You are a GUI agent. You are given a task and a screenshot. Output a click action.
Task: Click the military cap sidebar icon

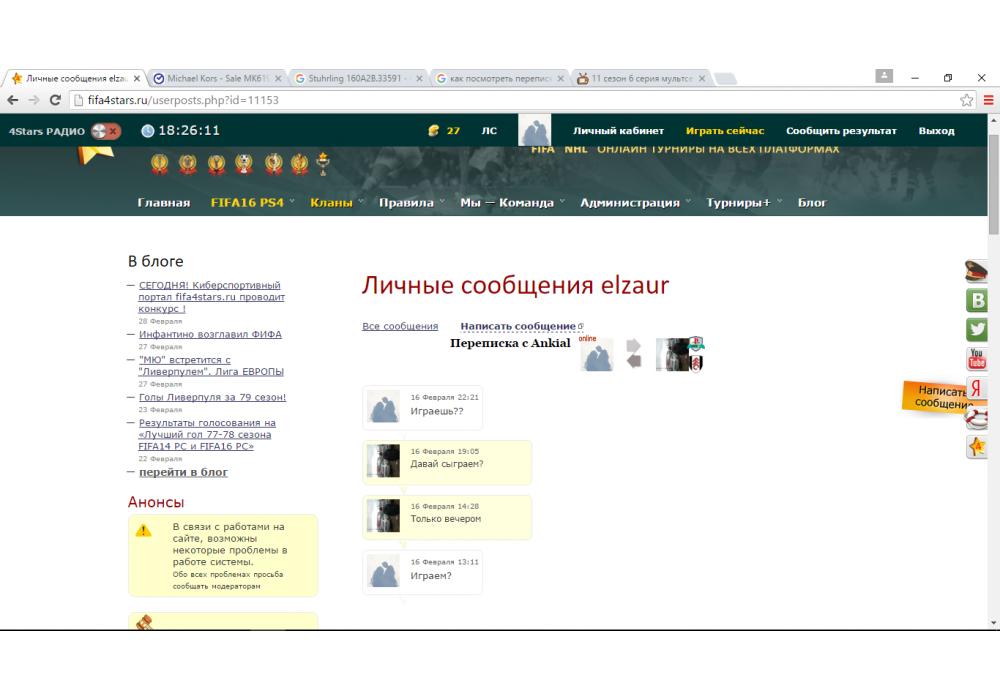(976, 270)
